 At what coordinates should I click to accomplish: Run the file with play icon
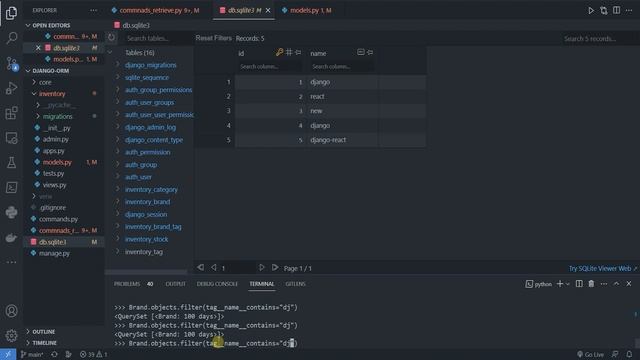coord(591,11)
